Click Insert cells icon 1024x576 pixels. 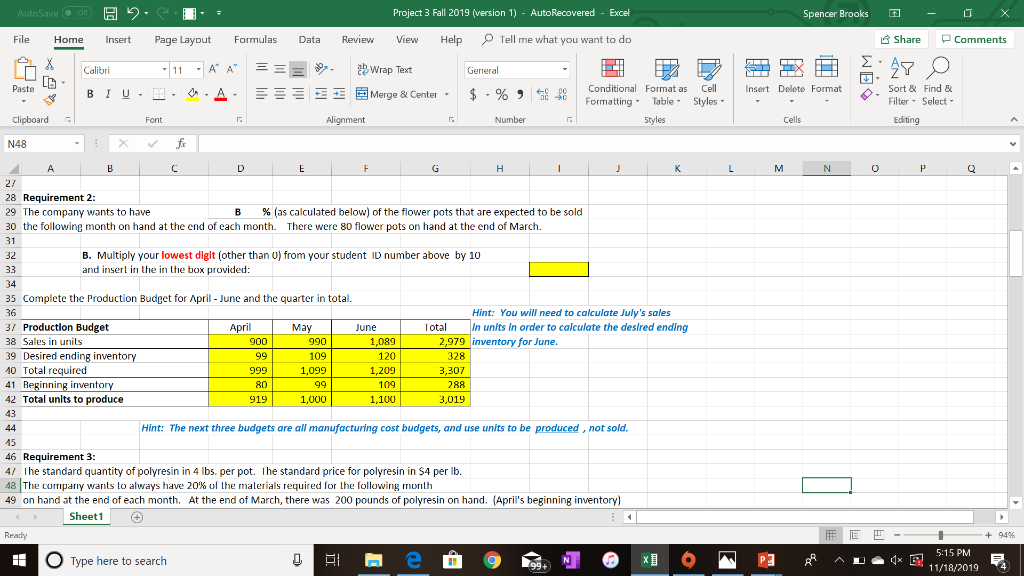[x=757, y=67]
